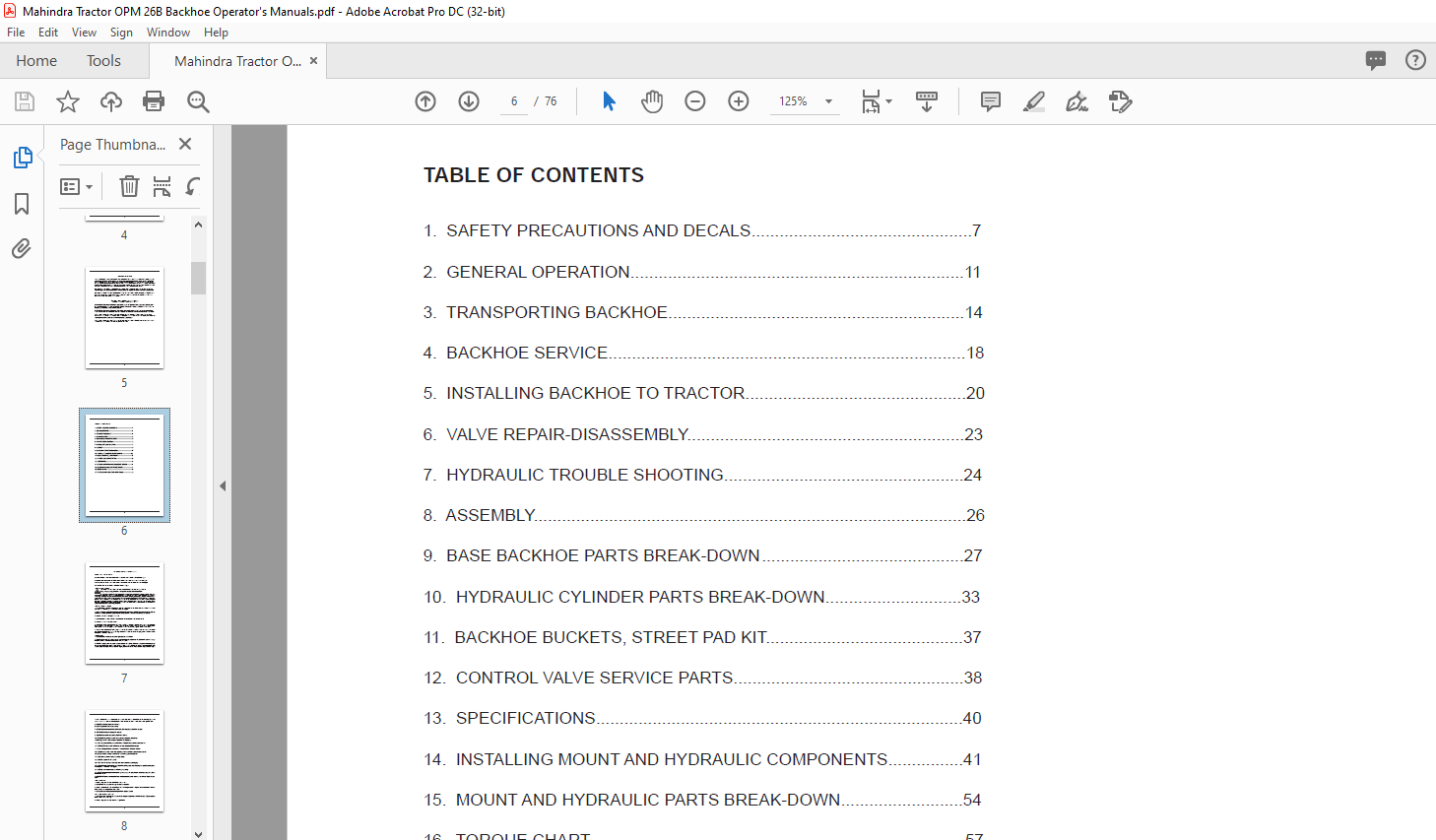This screenshot has width=1436, height=840.
Task: Print the document using the printer icon
Action: [x=154, y=101]
